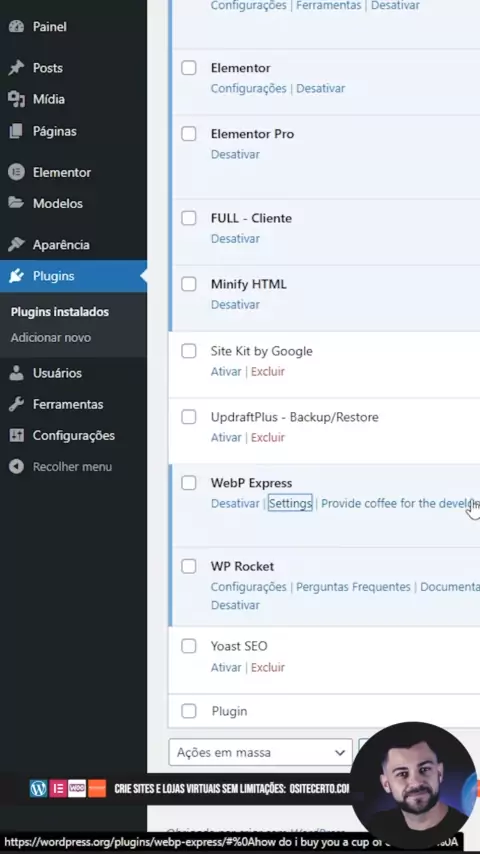Click Excluir under Yoast SEO
The height and width of the screenshot is (854, 480).
pyautogui.click(x=268, y=667)
